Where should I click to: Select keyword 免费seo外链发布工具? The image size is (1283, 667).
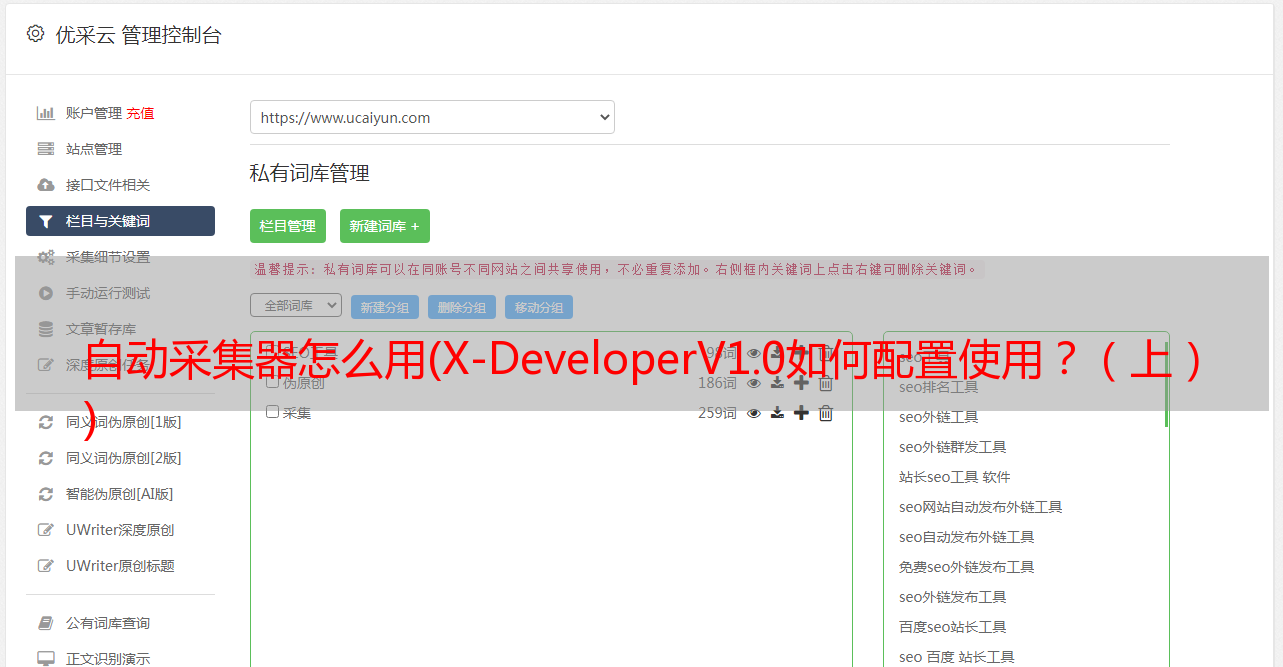point(966,567)
